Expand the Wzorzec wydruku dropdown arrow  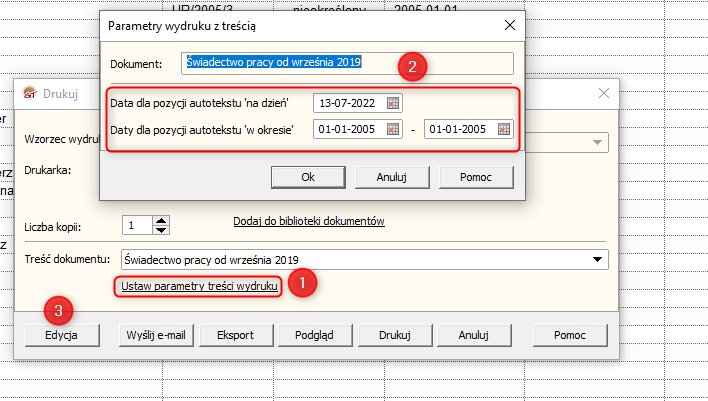(x=597, y=143)
